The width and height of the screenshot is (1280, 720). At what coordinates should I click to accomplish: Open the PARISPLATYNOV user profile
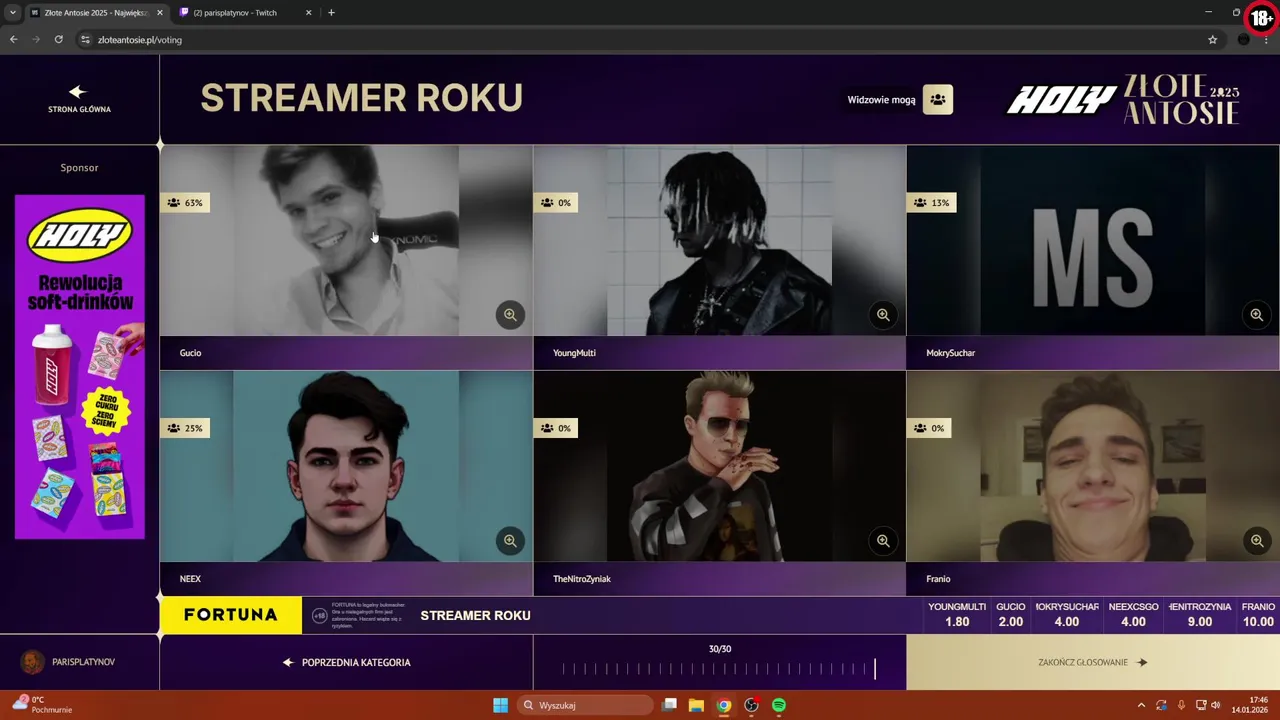tap(68, 662)
